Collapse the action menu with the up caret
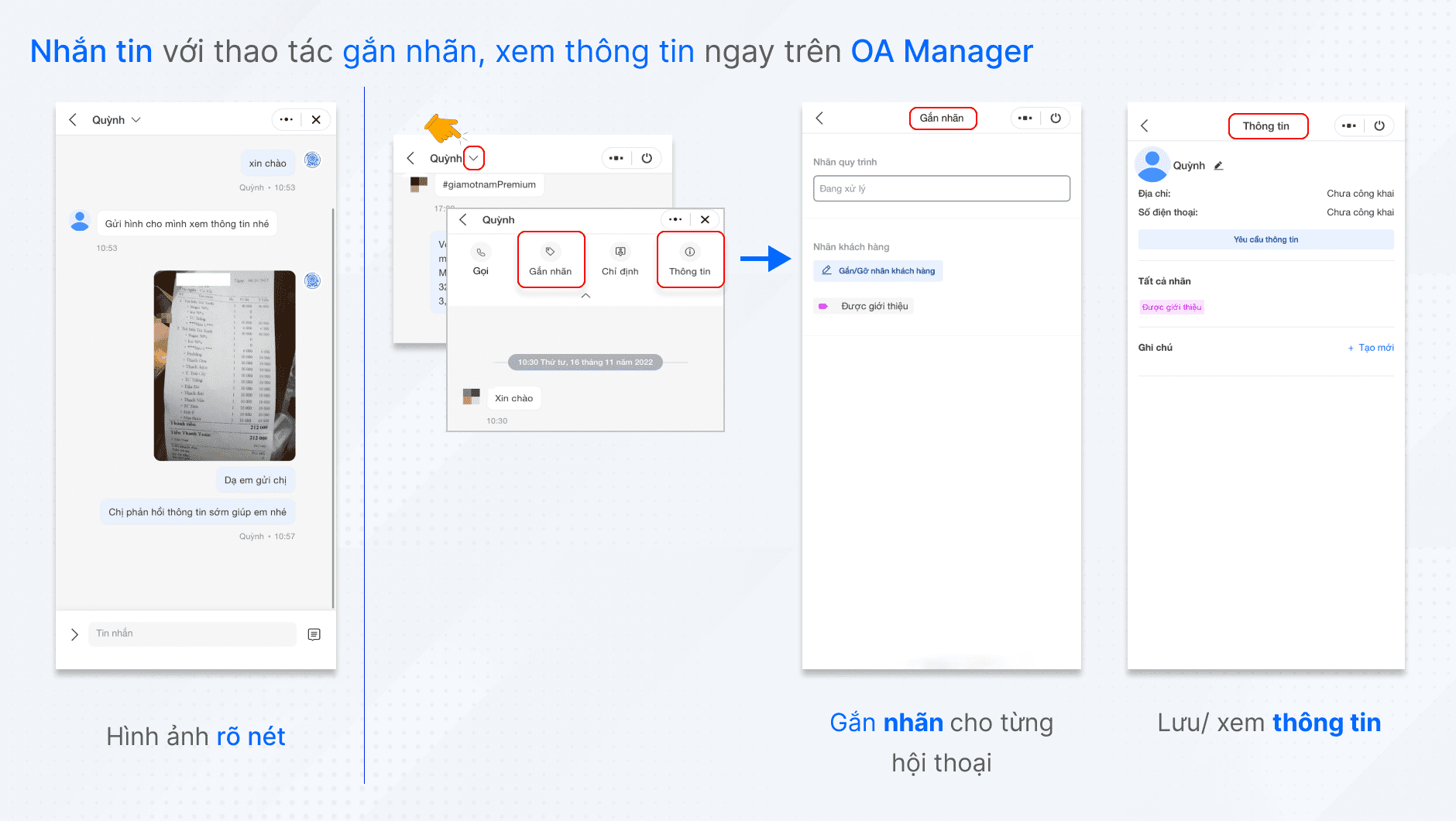Image resolution: width=1456 pixels, height=821 pixels. click(585, 296)
